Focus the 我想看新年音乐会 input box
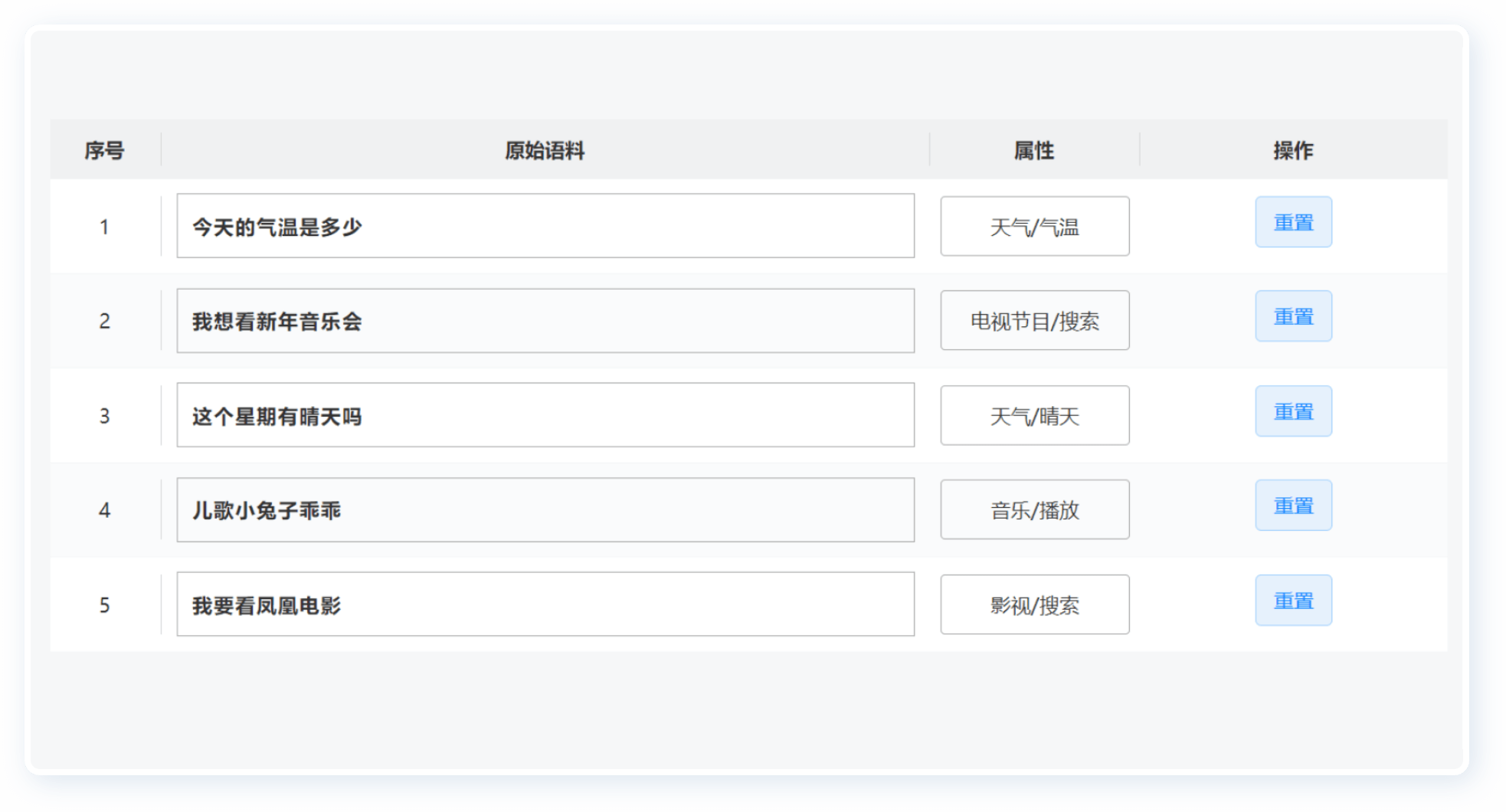1506x812 pixels. (x=545, y=321)
